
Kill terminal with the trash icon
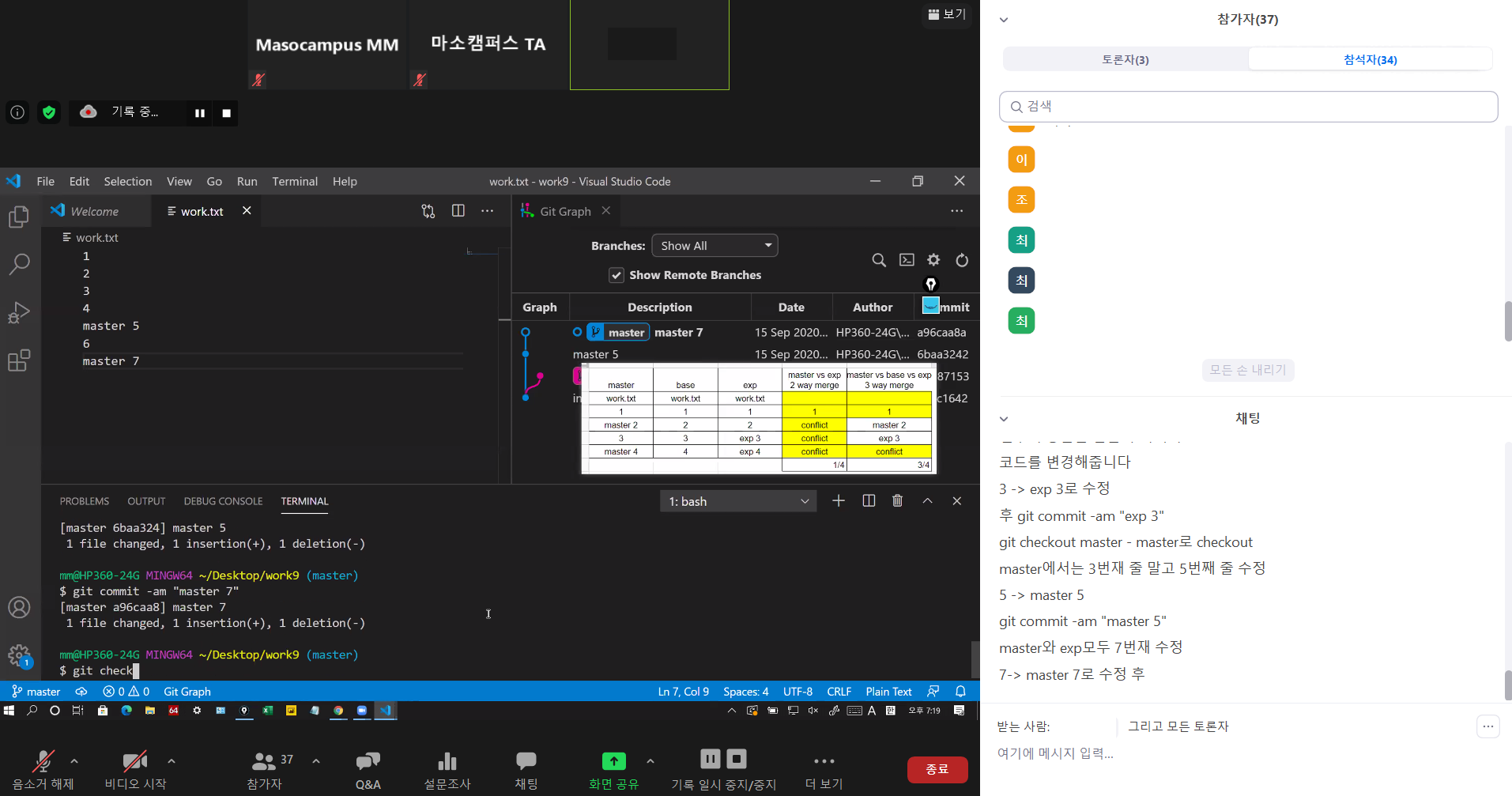click(897, 501)
